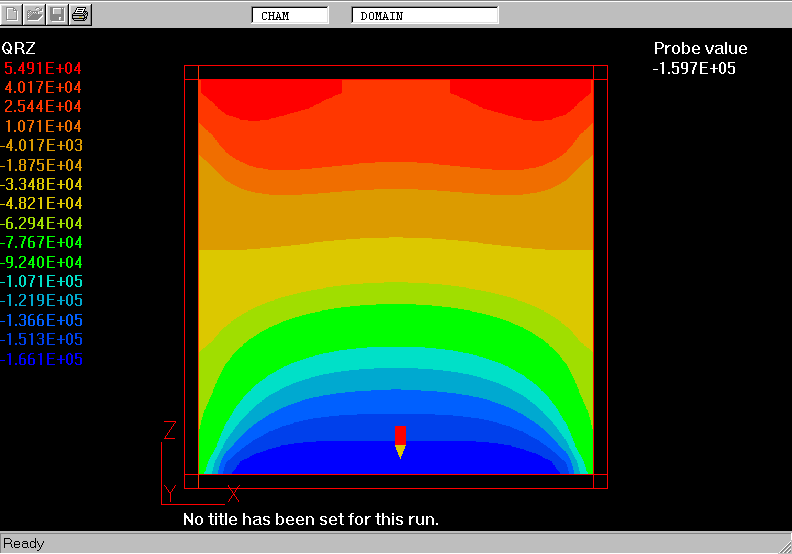Select the -1.071E+05 cyan legend value
792x554 pixels.
click(x=42, y=282)
